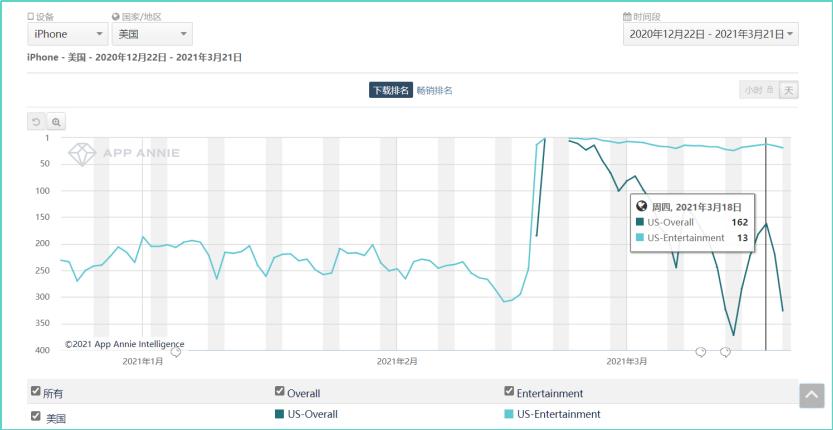833x430 pixels.
Task: Open the 美国 country dropdown
Action: [152, 35]
